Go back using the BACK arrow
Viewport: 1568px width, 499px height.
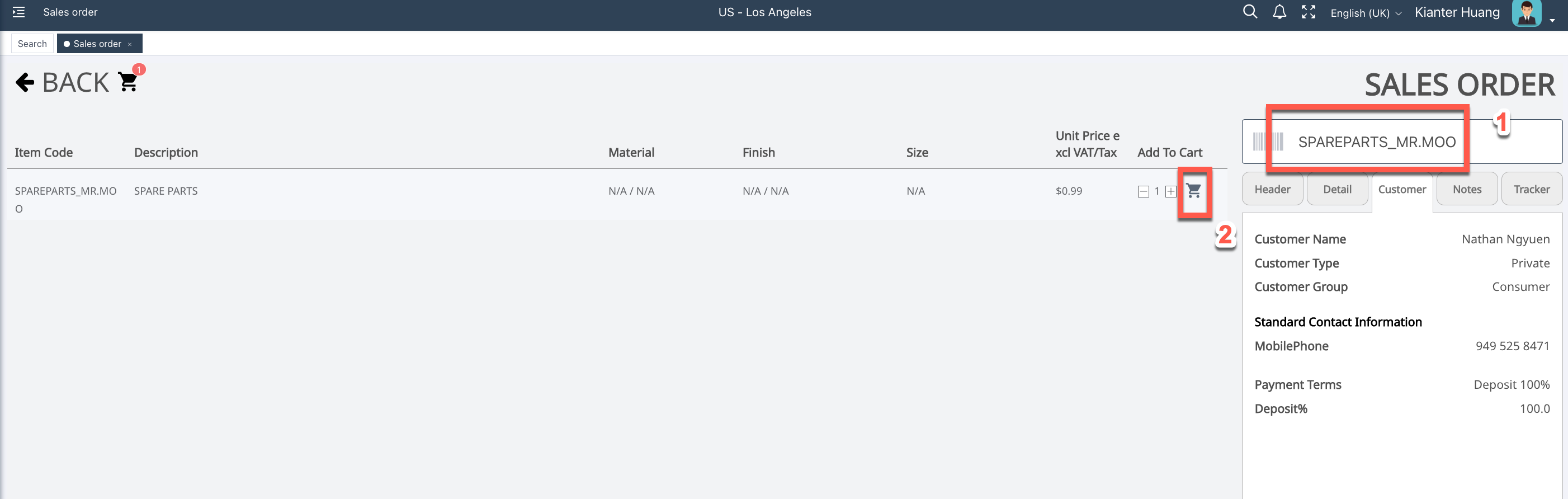pyautogui.click(x=25, y=82)
